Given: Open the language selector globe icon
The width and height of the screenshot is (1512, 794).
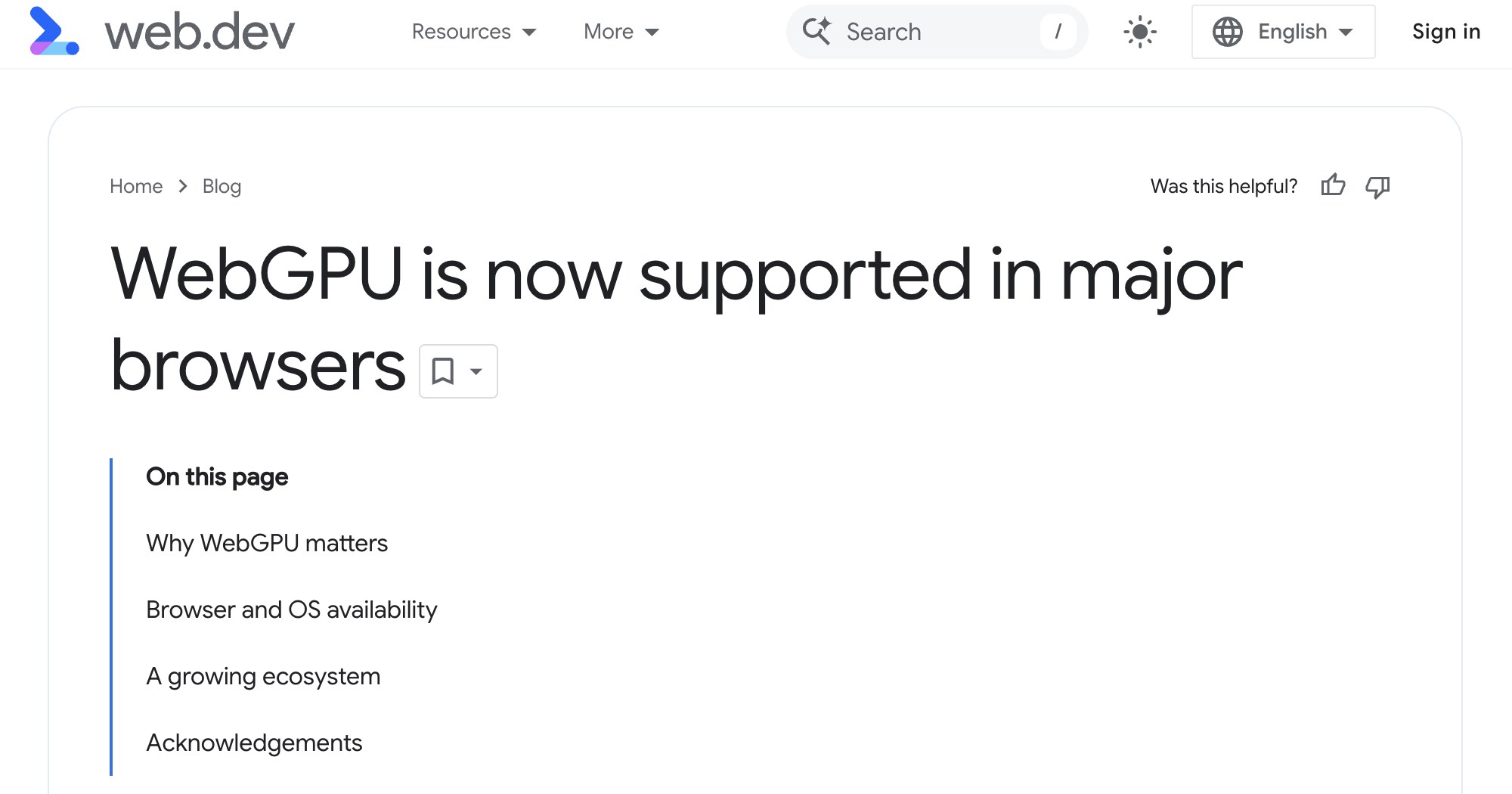Looking at the screenshot, I should [1228, 32].
